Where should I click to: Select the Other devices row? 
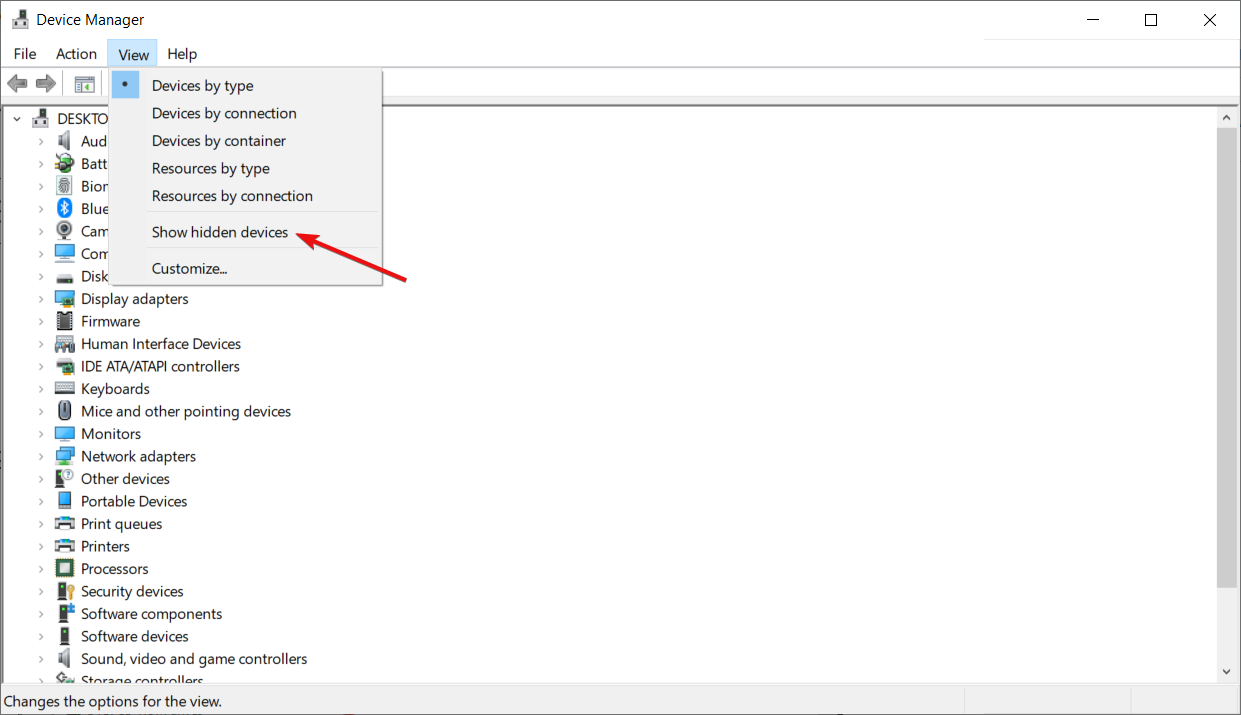pos(125,479)
